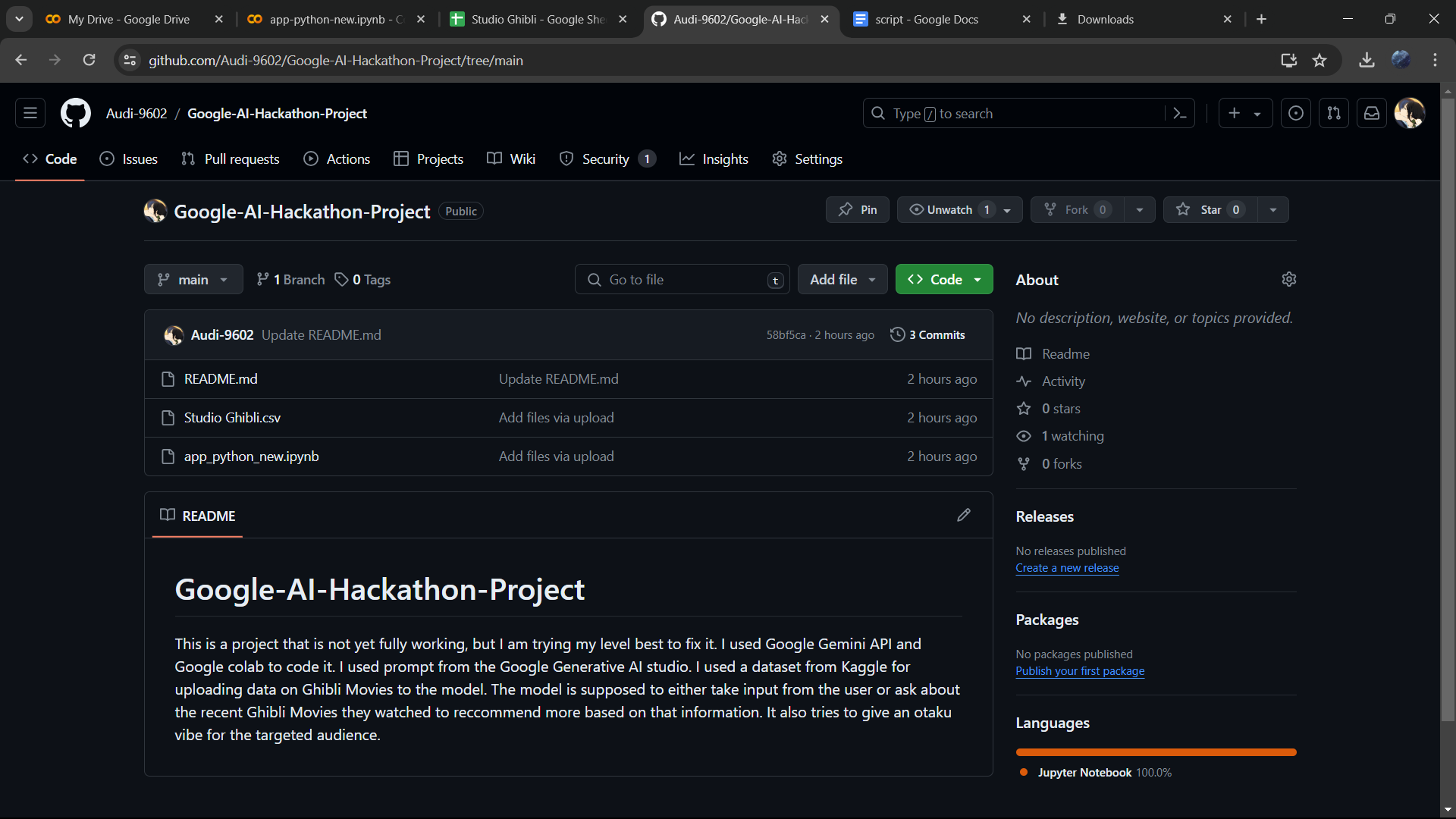The height and width of the screenshot is (819, 1456).
Task: Open About settings gear icon
Action: (x=1288, y=280)
